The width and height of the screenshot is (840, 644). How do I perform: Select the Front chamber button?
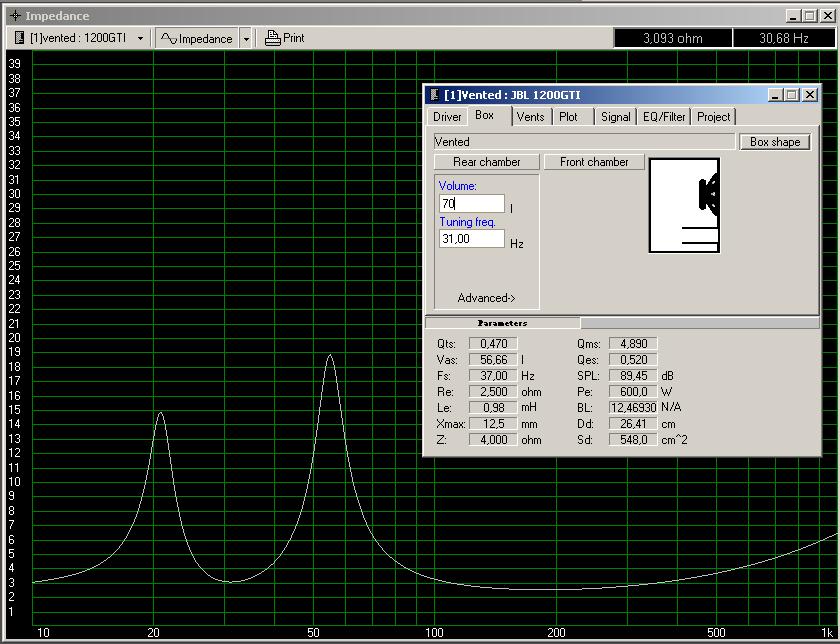[594, 162]
